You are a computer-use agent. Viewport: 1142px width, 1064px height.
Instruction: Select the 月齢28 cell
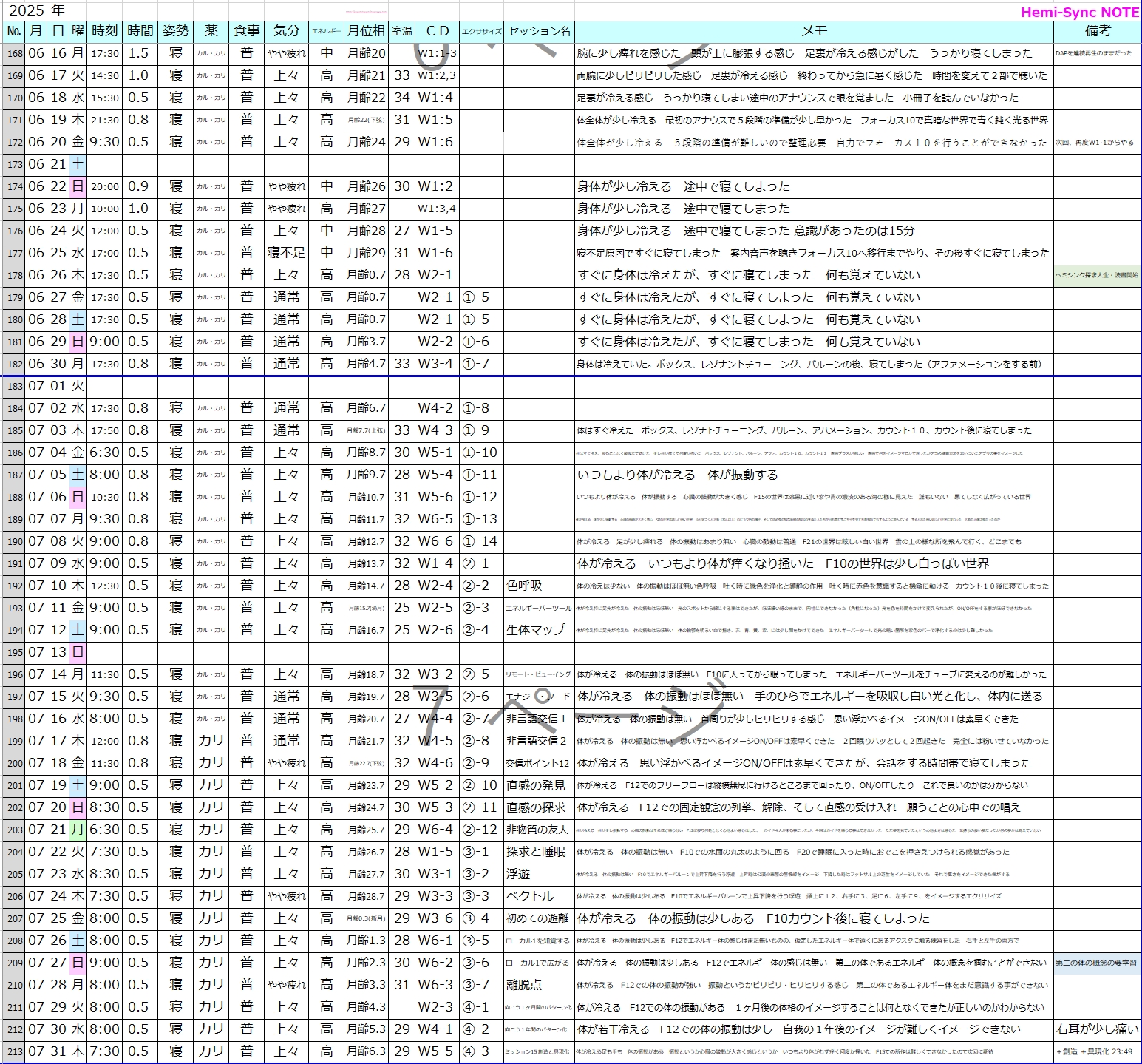pyautogui.click(x=367, y=231)
